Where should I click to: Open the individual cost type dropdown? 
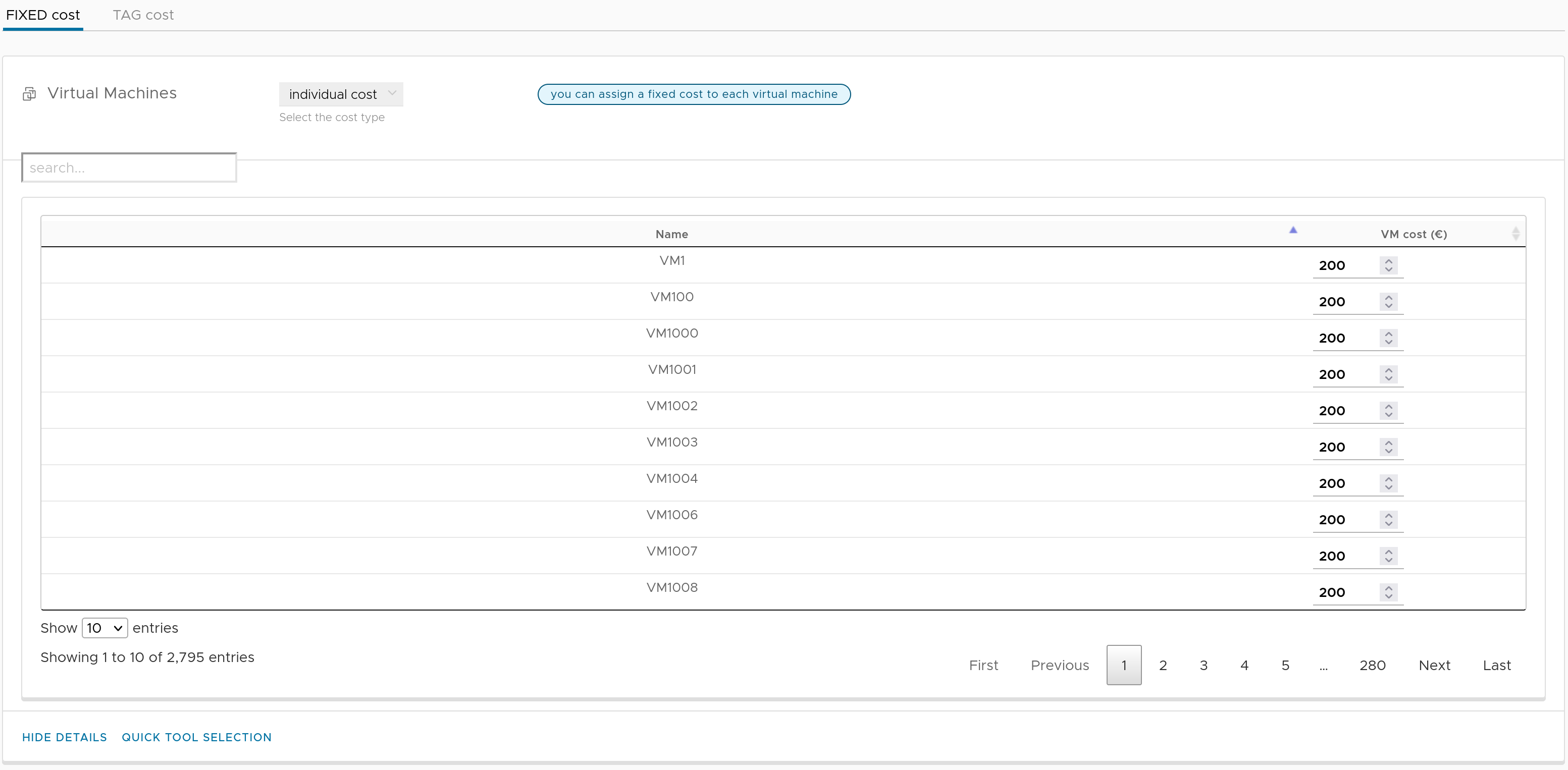coord(341,94)
